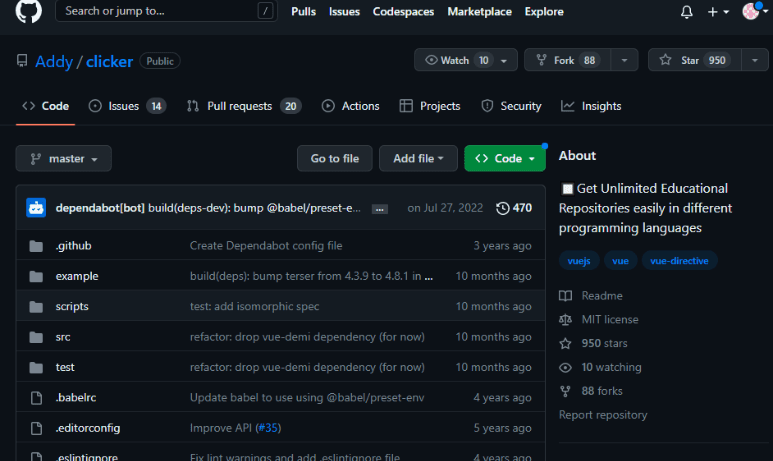This screenshot has height=461, width=773.
Task: Open the .github folder
Action: (73, 246)
